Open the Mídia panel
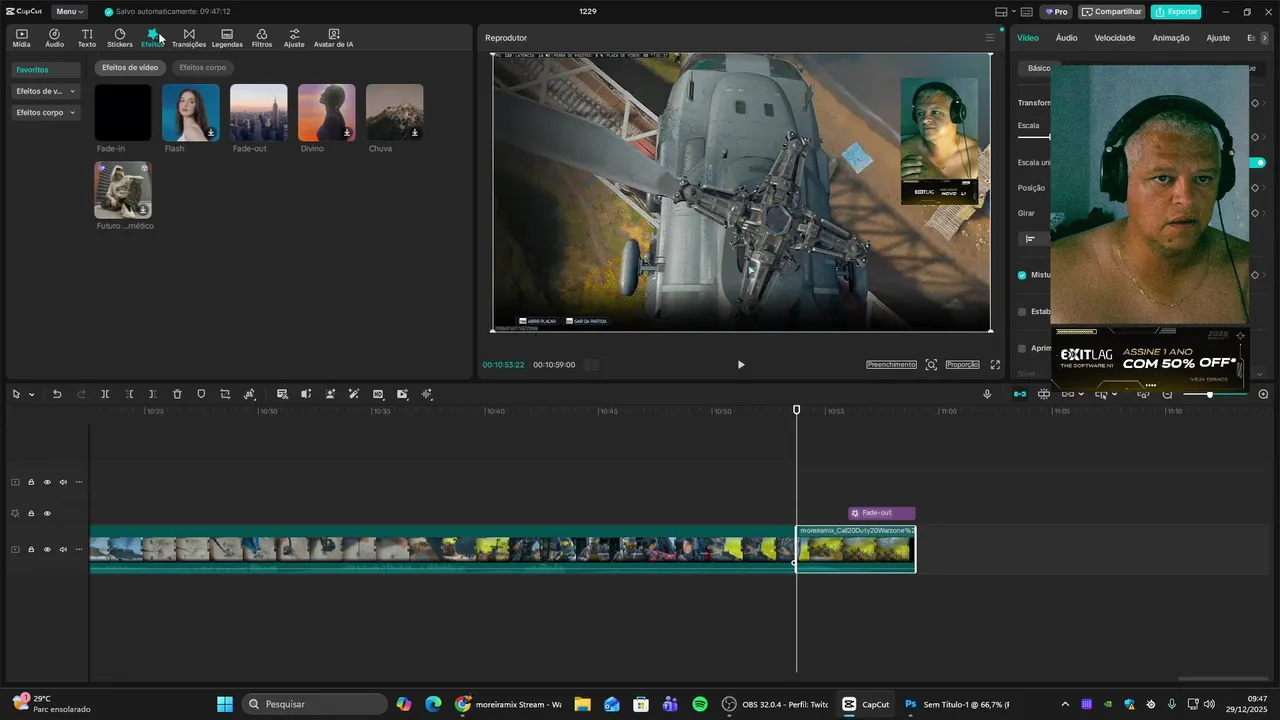This screenshot has width=1280, height=720. (x=21, y=38)
